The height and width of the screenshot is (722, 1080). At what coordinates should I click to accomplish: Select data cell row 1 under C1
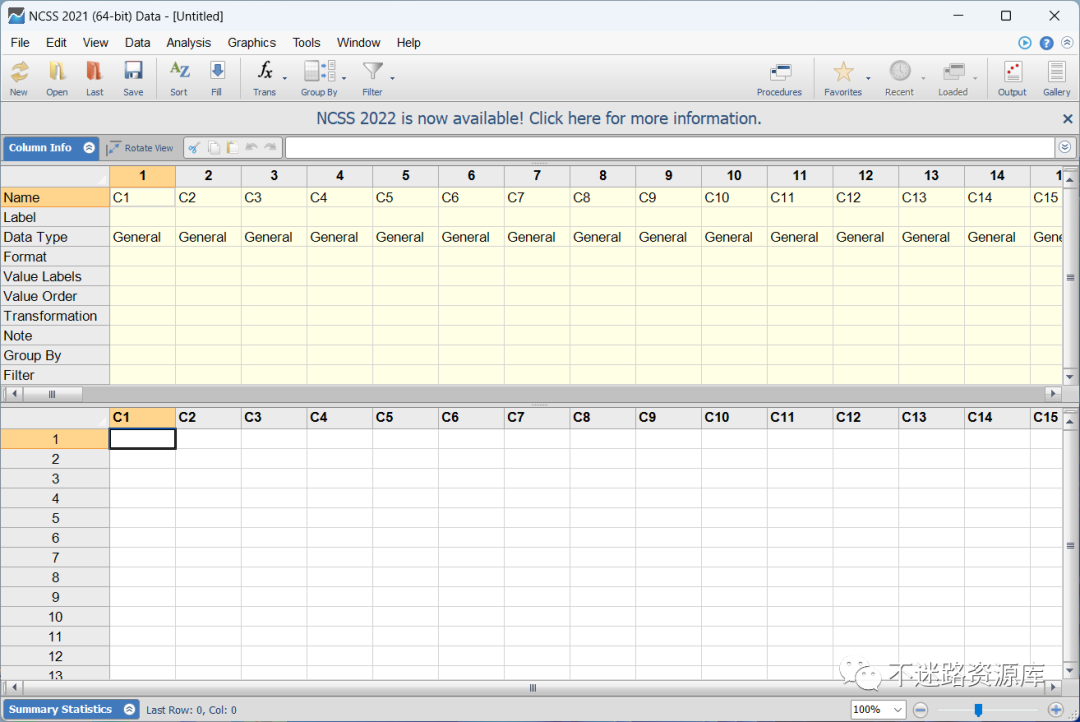[x=143, y=439]
